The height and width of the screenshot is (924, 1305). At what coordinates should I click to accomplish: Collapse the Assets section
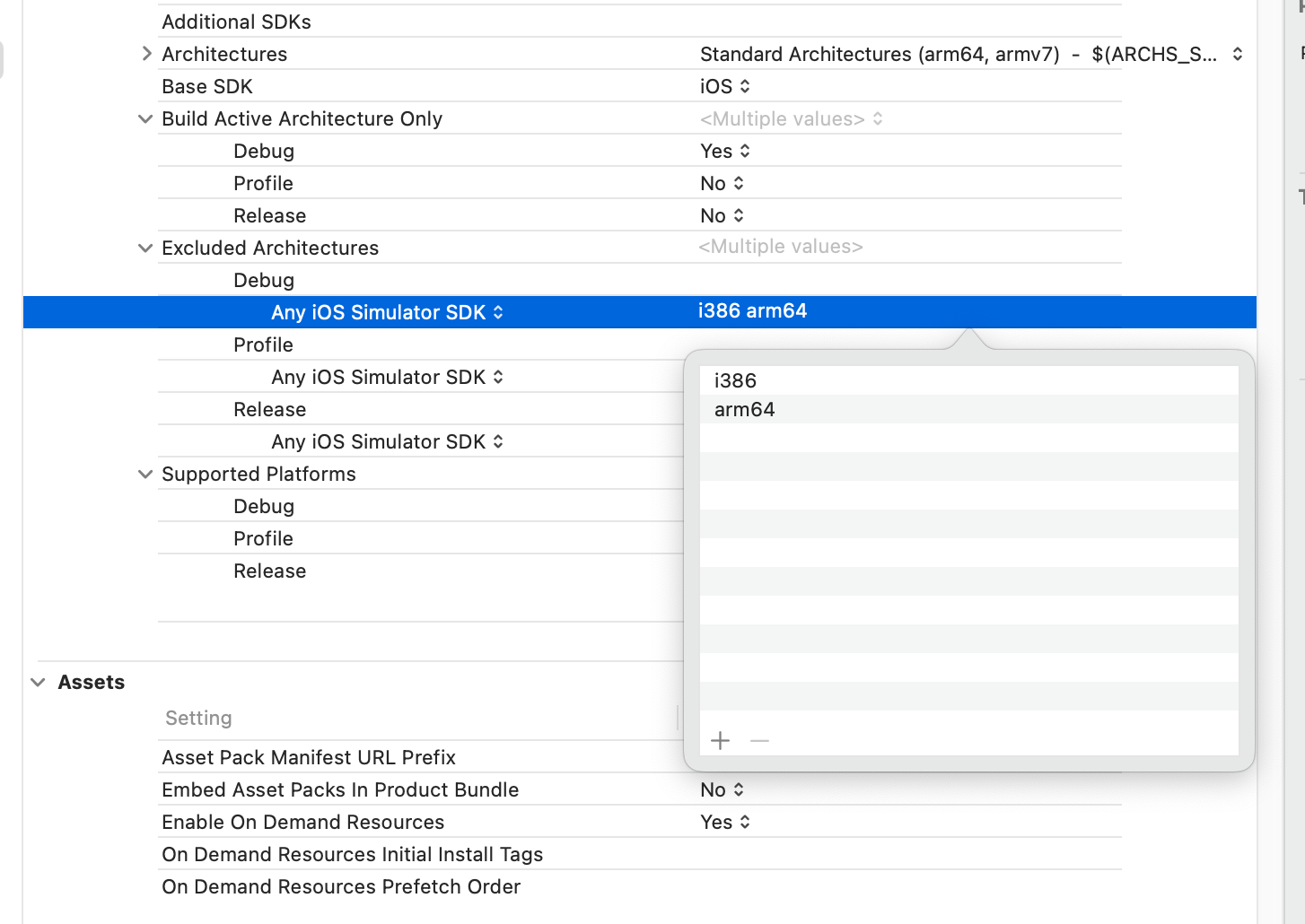38,682
